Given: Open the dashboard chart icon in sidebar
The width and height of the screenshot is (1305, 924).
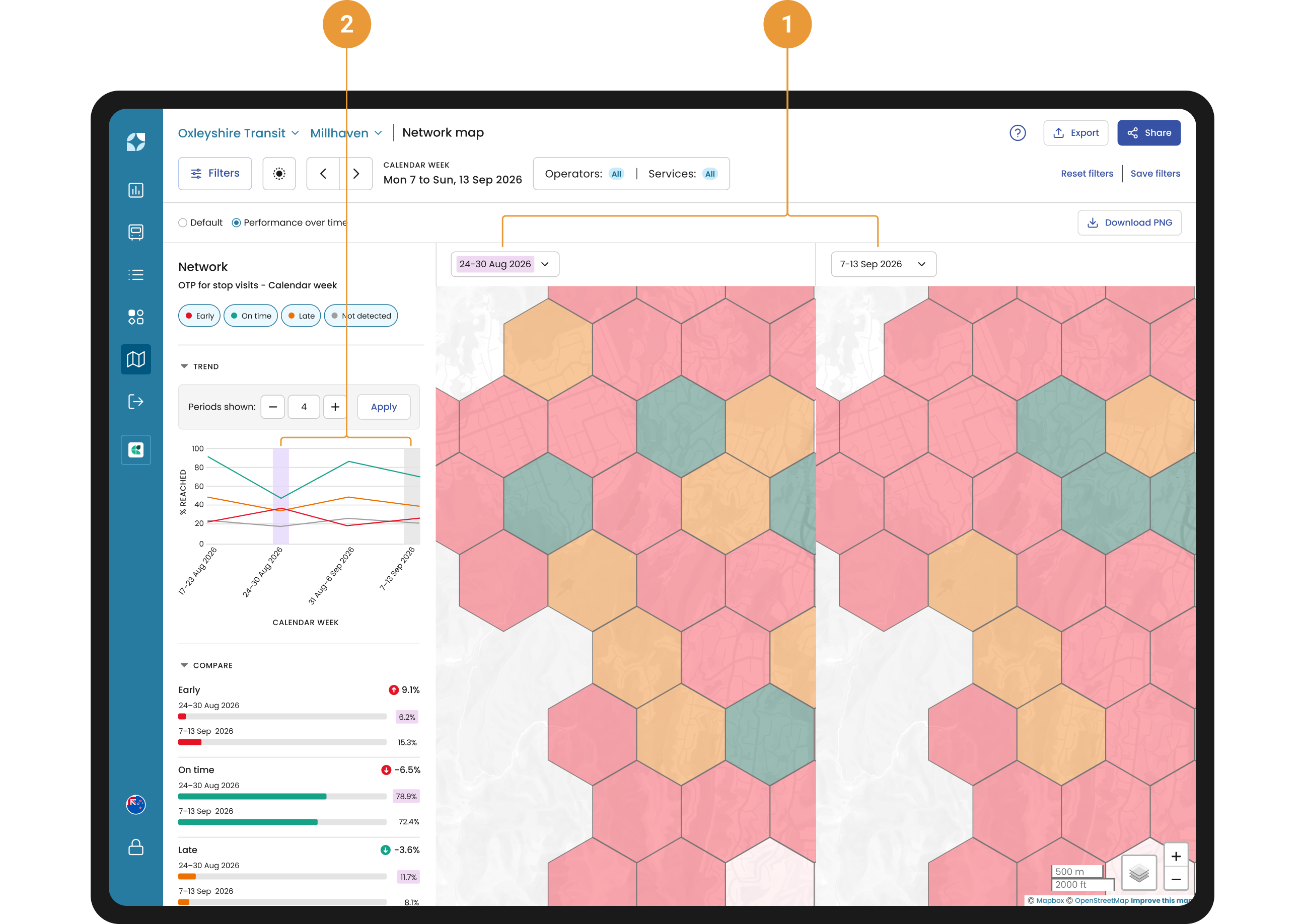Looking at the screenshot, I should (x=135, y=190).
